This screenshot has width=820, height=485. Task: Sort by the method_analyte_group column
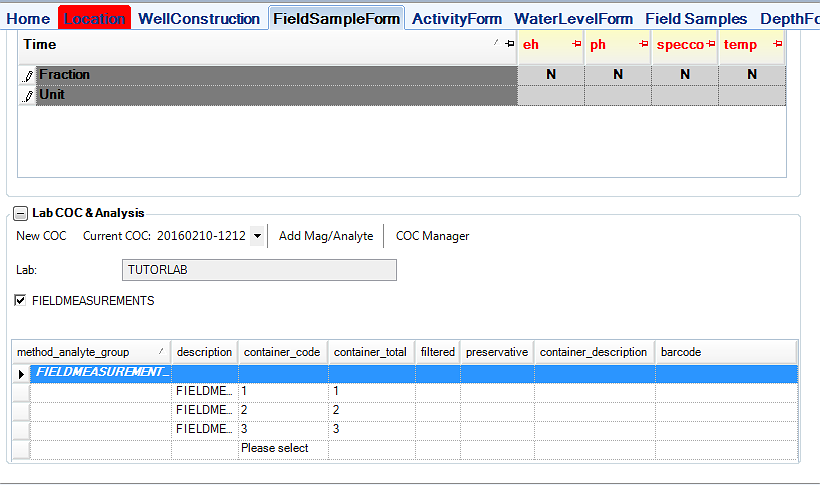tap(90, 352)
